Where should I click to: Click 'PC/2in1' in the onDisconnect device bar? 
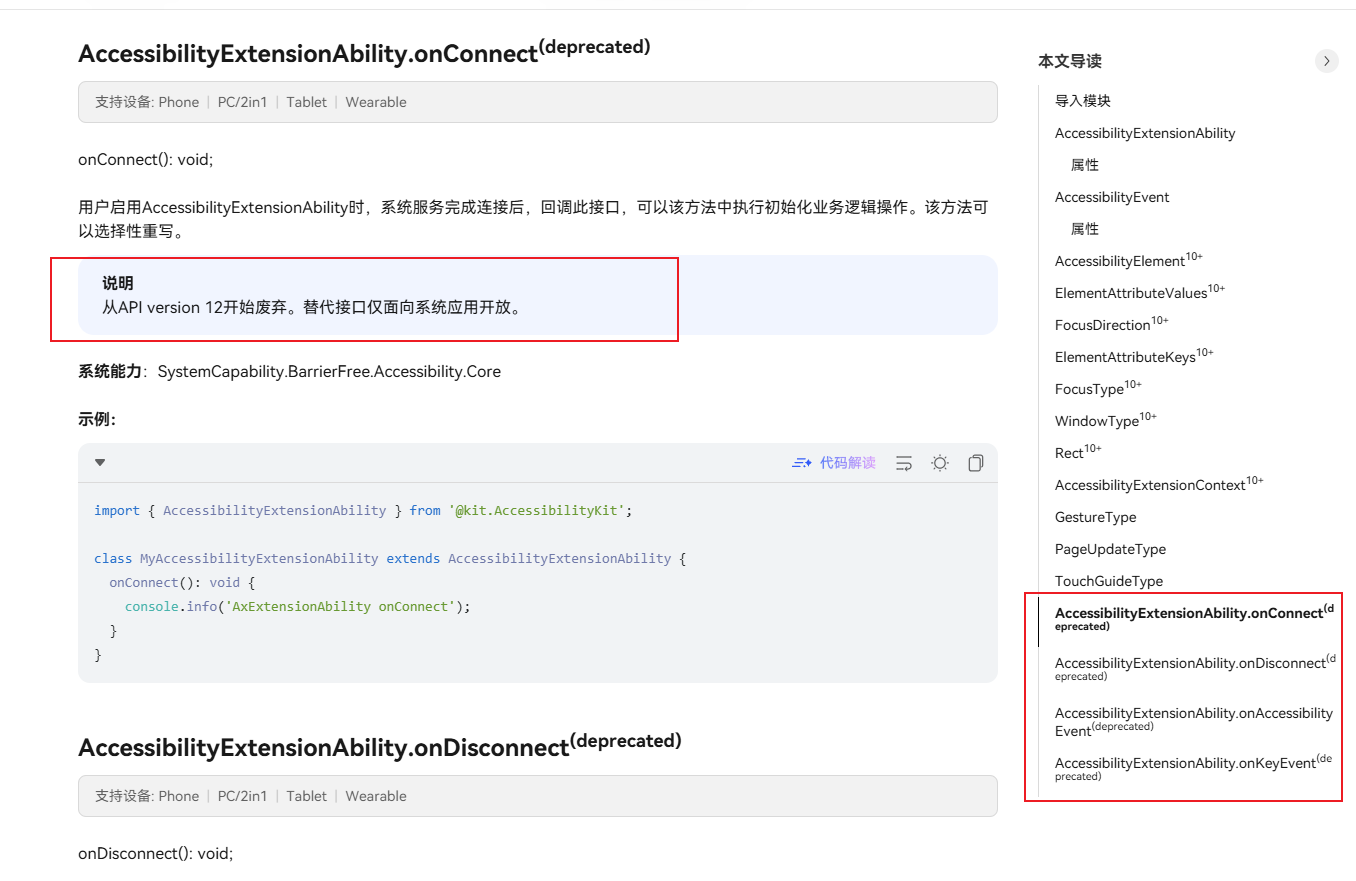243,796
